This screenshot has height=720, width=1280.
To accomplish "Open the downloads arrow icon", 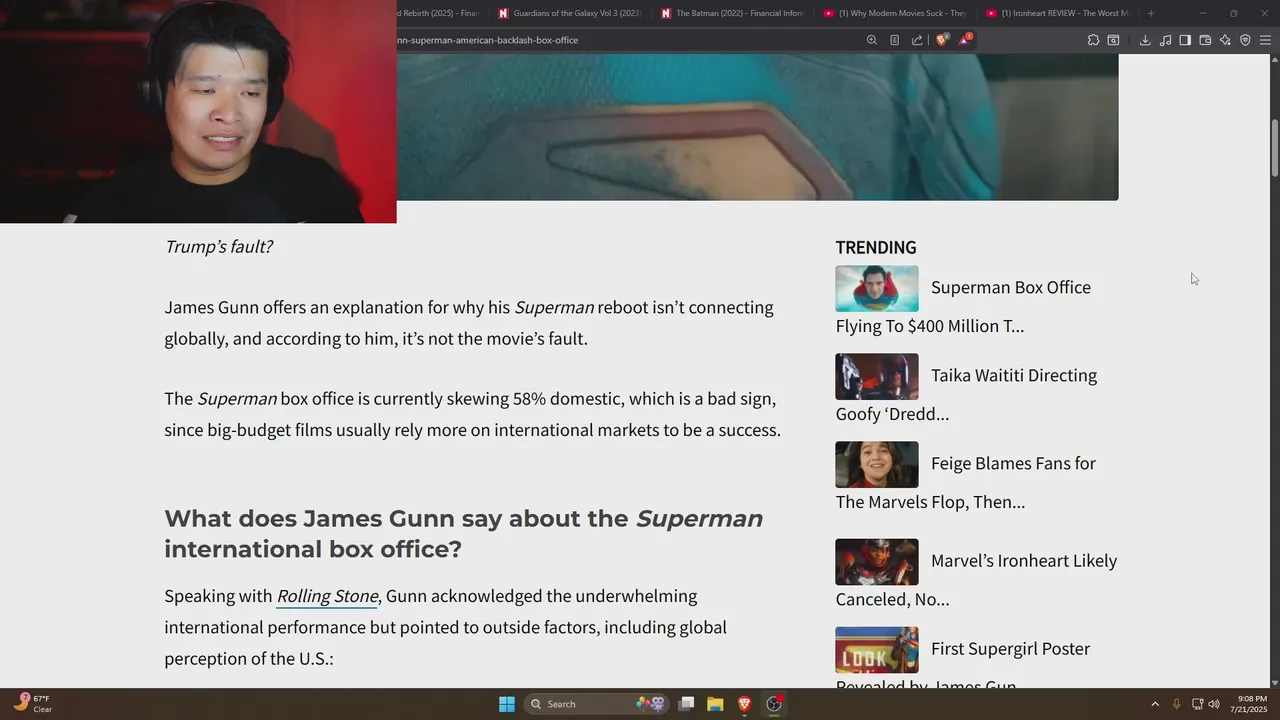I will pos(1145,40).
